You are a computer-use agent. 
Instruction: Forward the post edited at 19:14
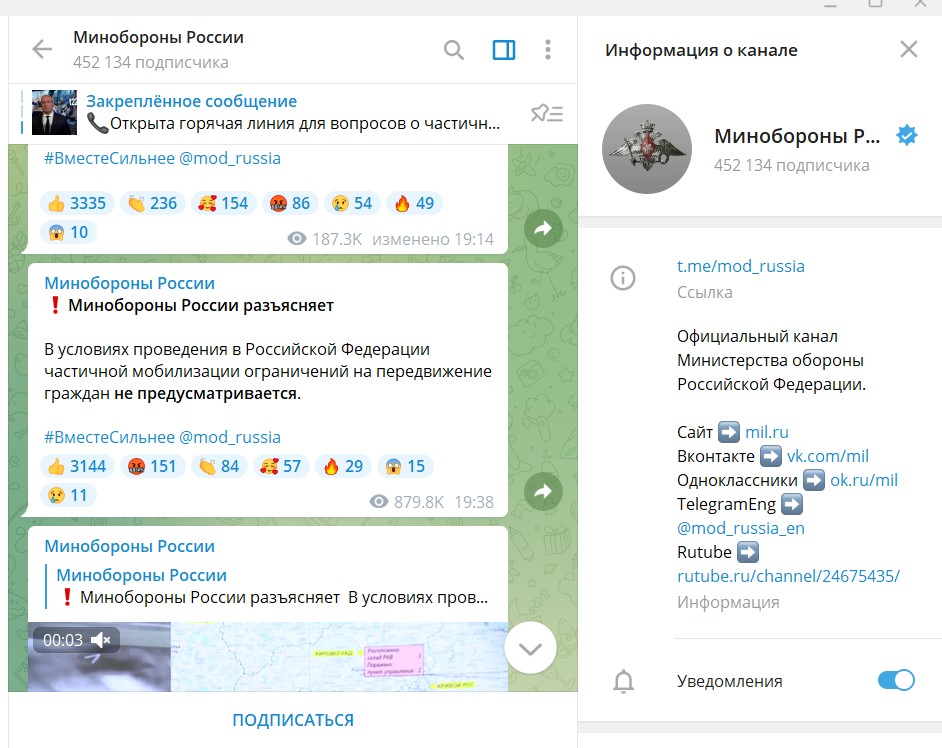pyautogui.click(x=543, y=228)
